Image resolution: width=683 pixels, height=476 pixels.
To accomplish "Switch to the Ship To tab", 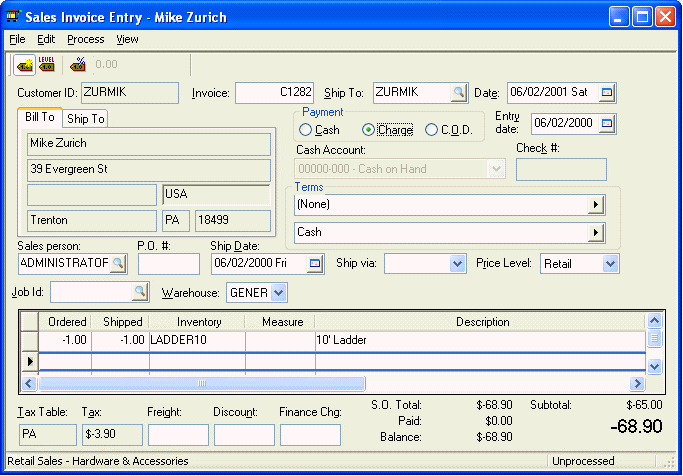I will (86, 118).
